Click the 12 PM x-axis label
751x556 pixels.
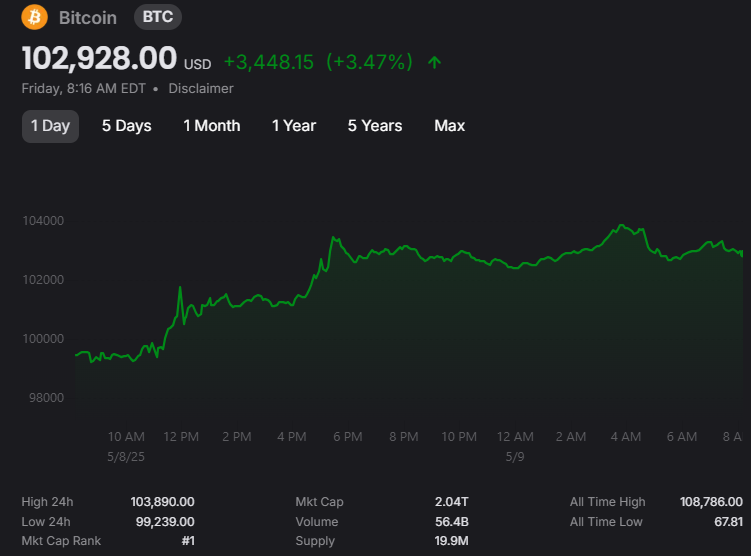tap(181, 437)
